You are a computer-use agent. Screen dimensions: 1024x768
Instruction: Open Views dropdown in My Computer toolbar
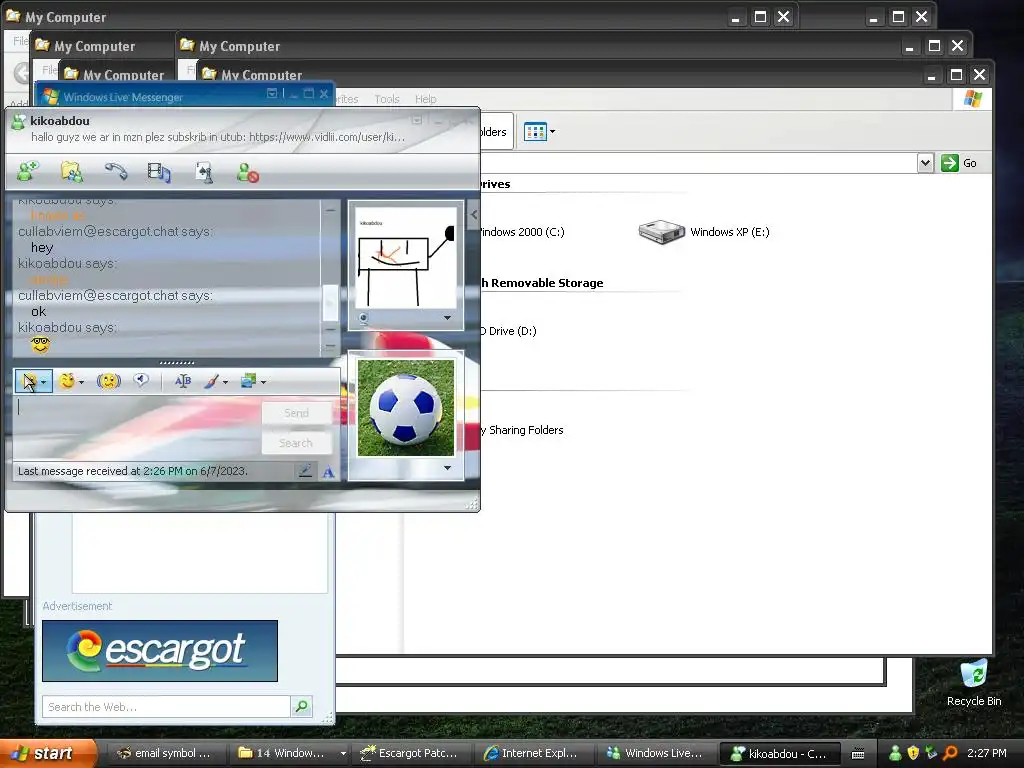click(540, 132)
